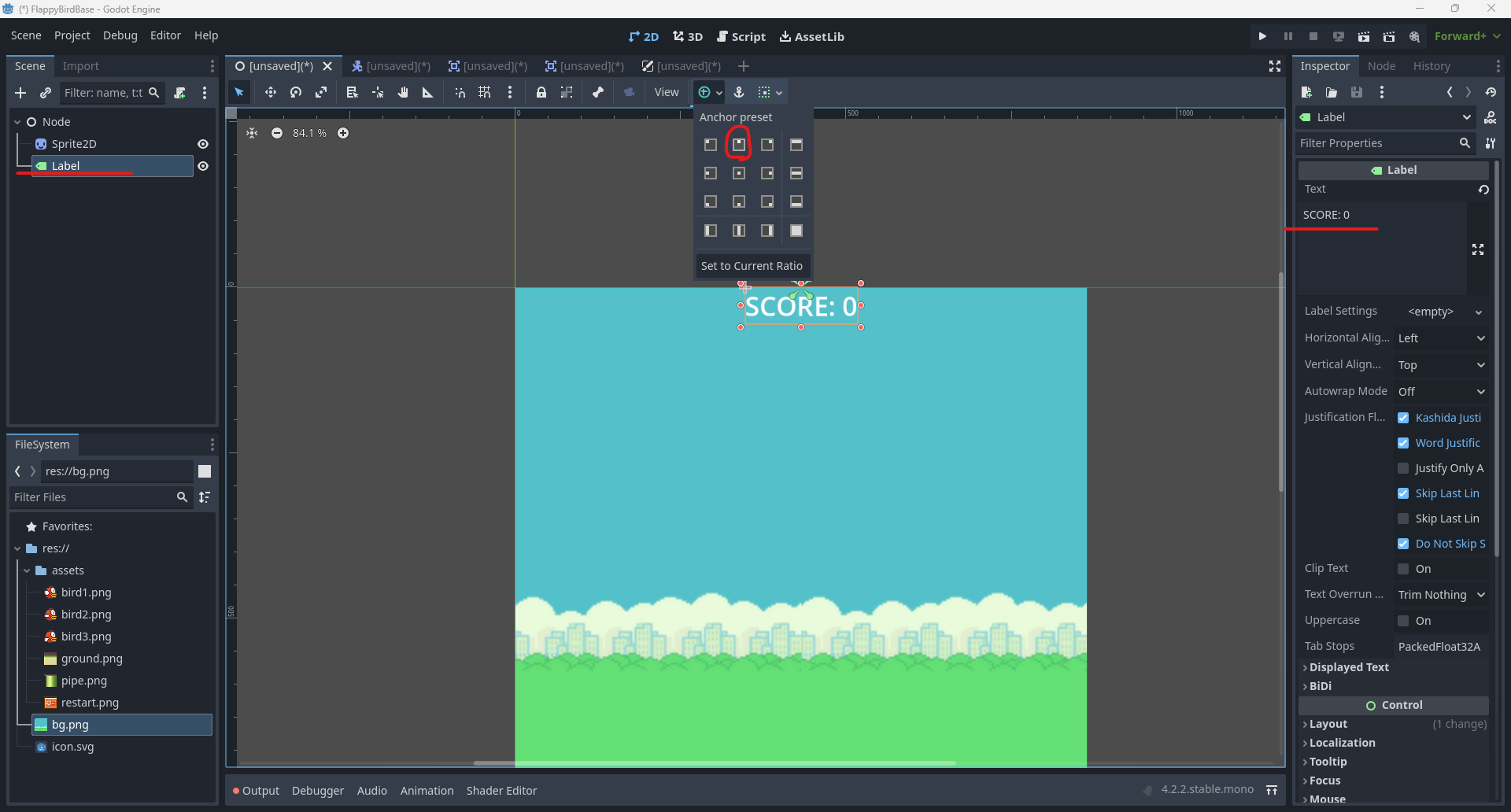Open the Project menu
Screen dimensions: 1511x812
click(x=72, y=35)
